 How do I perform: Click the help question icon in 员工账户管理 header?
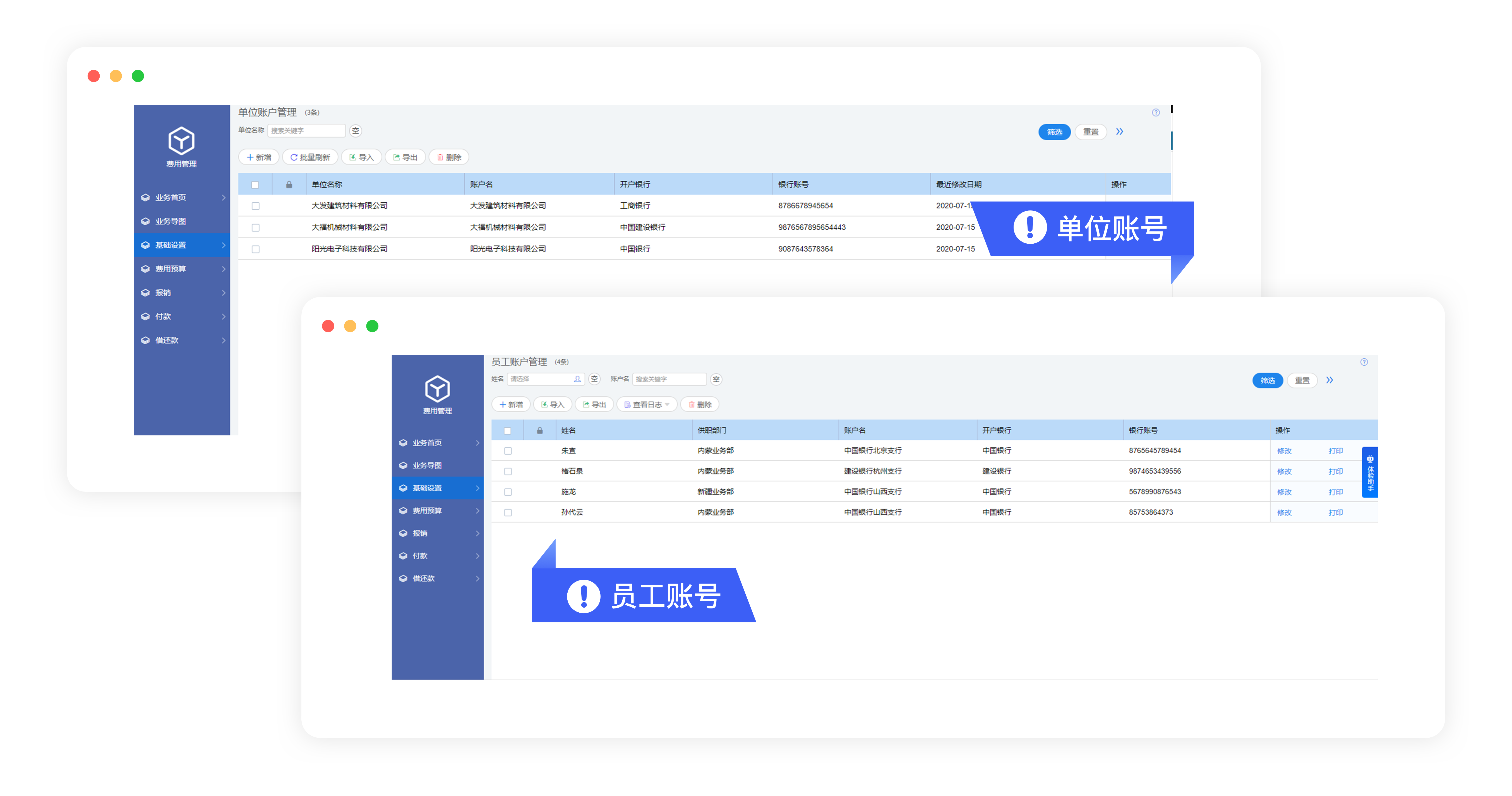(1364, 362)
